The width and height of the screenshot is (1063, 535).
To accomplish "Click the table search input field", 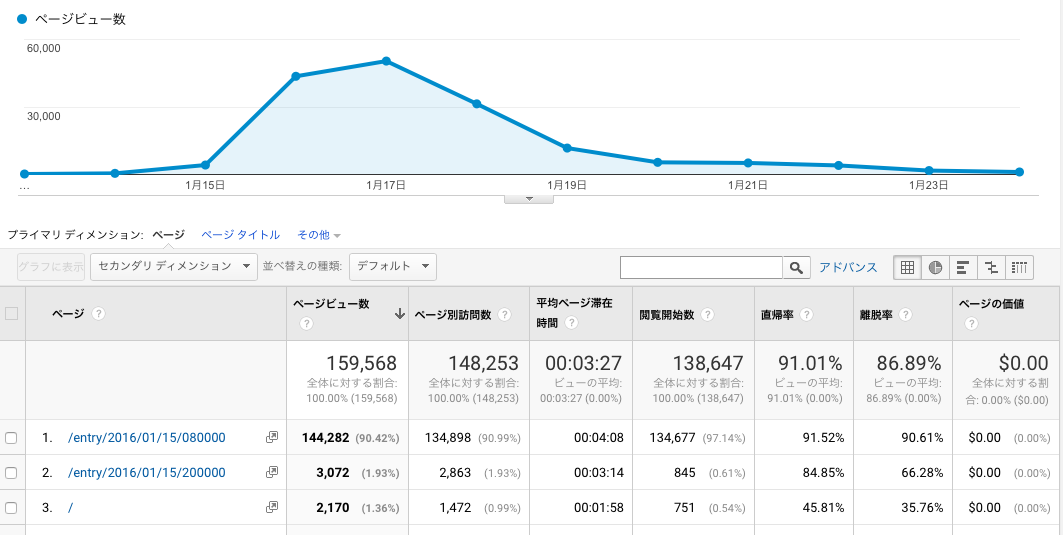I will click(700, 267).
